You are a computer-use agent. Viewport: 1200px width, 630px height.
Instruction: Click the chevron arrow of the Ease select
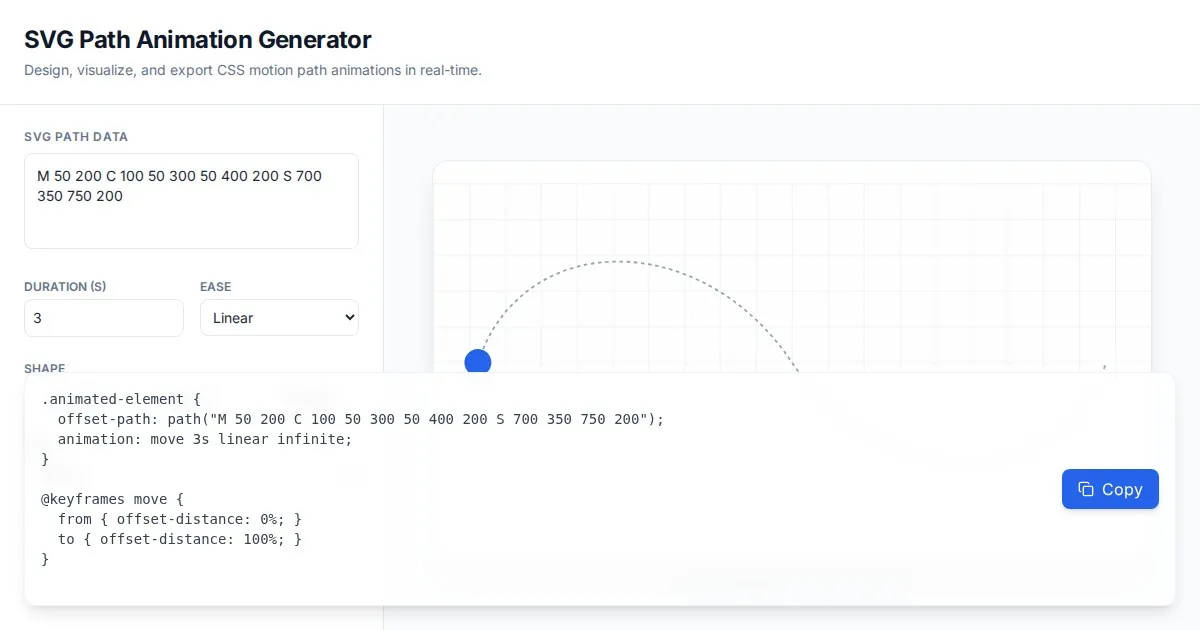(x=349, y=318)
